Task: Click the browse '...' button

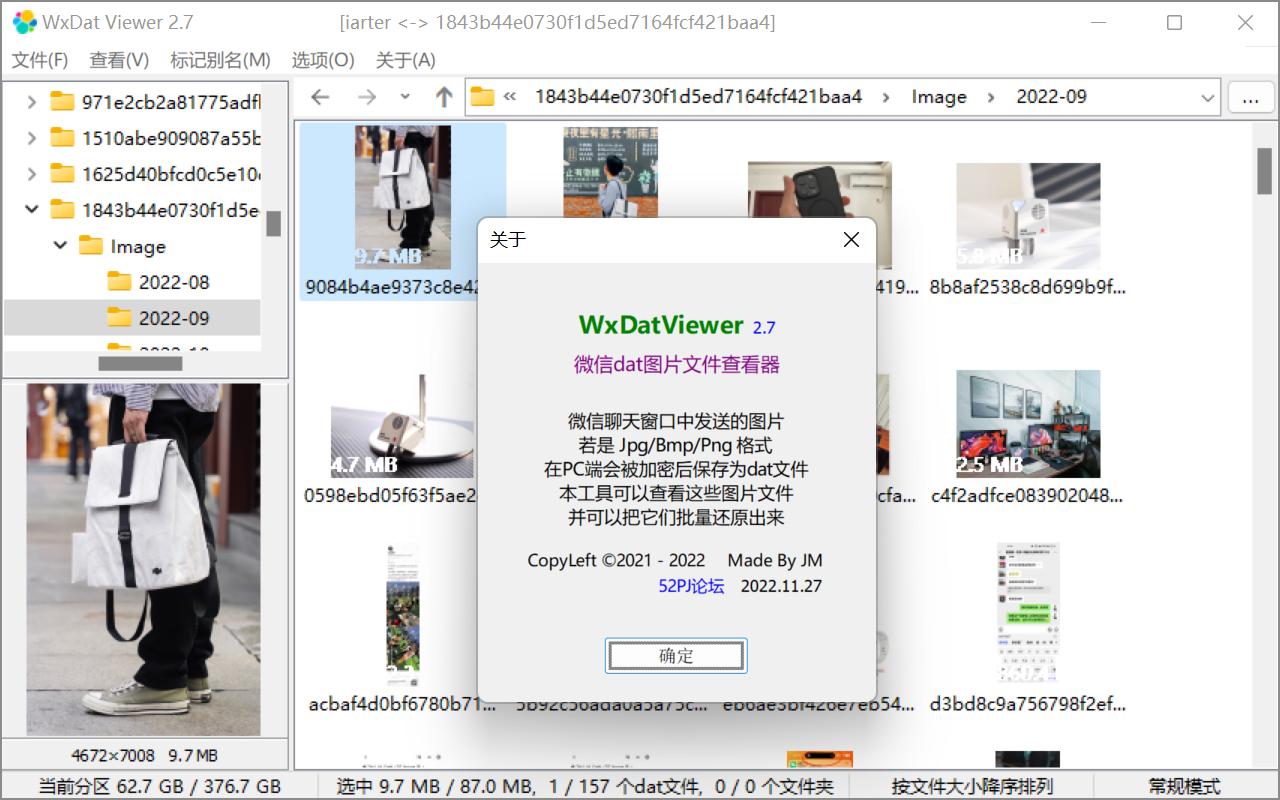Action: click(1250, 98)
